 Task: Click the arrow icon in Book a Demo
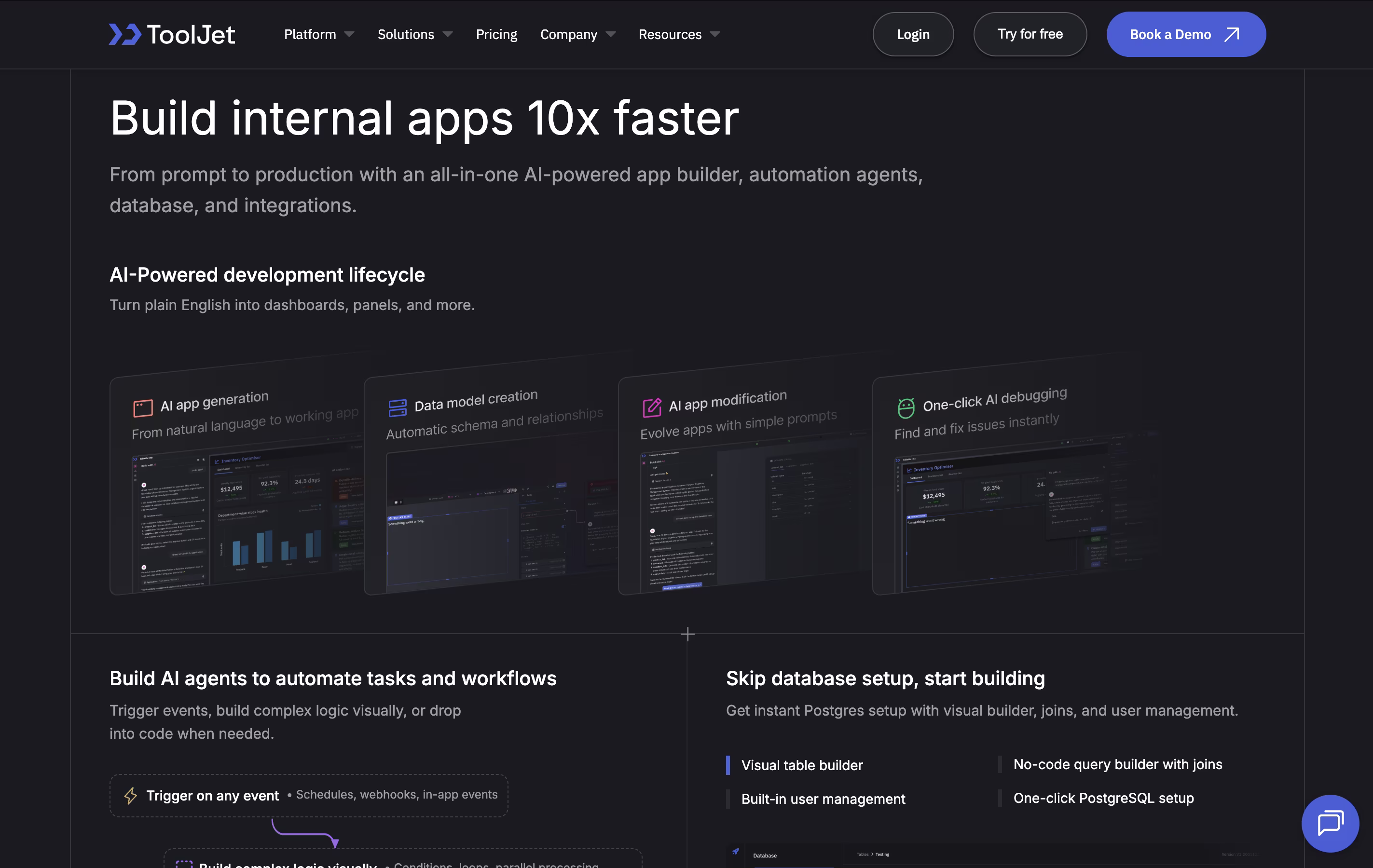pyautogui.click(x=1232, y=34)
